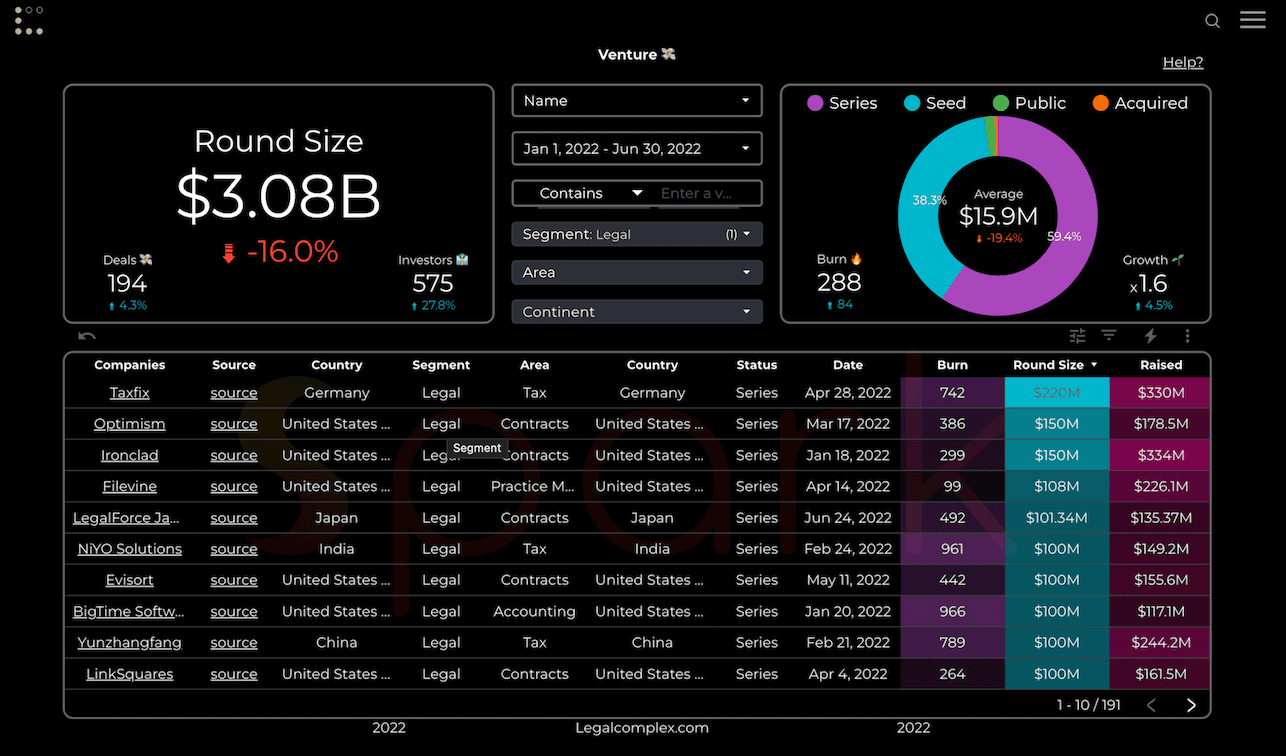Click the undo arrow above table
The height and width of the screenshot is (756, 1286).
[x=87, y=337]
